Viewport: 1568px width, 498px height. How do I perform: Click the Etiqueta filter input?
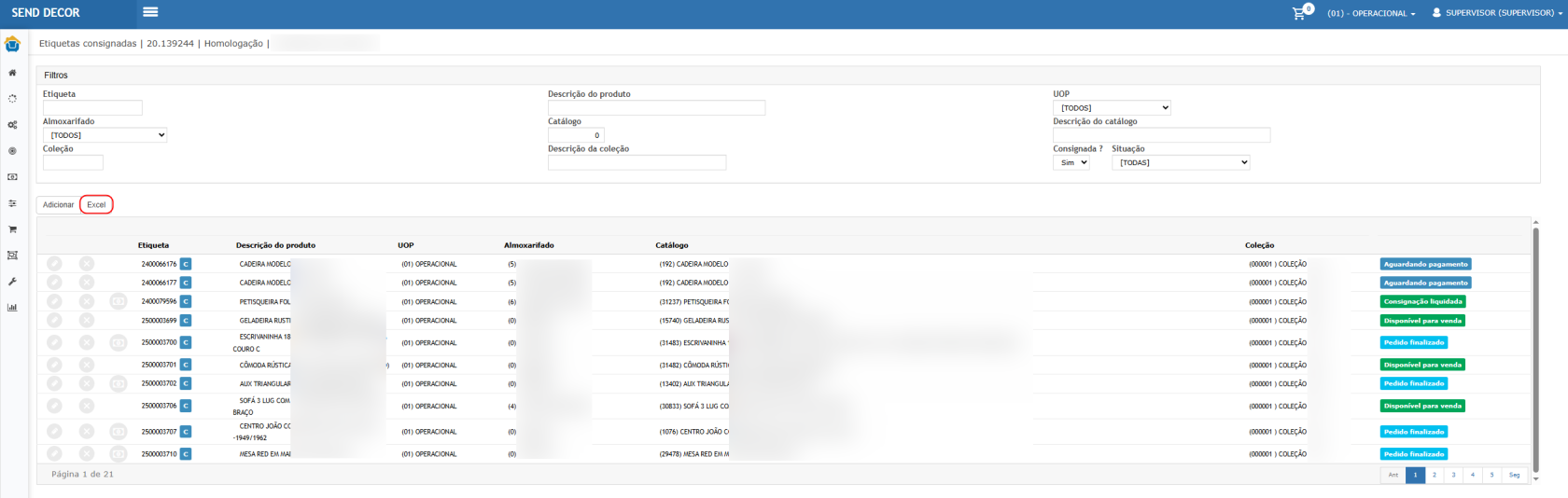pos(92,108)
